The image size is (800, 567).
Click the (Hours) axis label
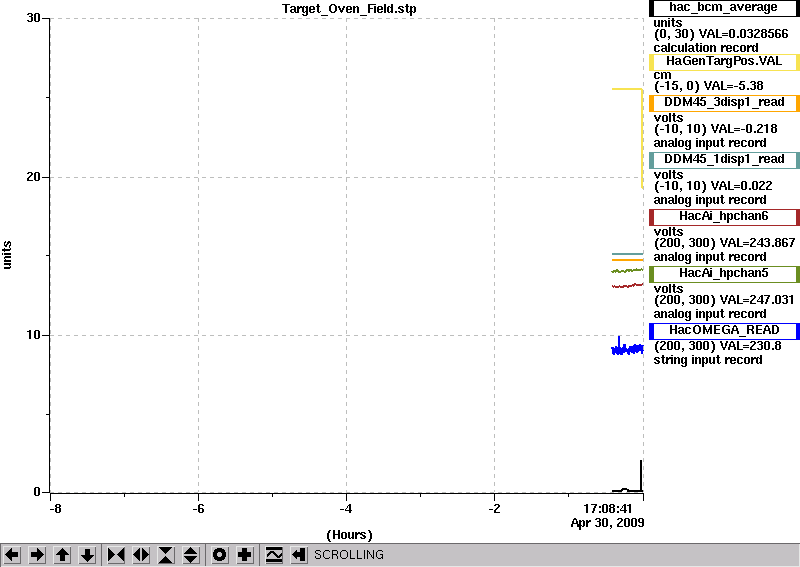349,535
